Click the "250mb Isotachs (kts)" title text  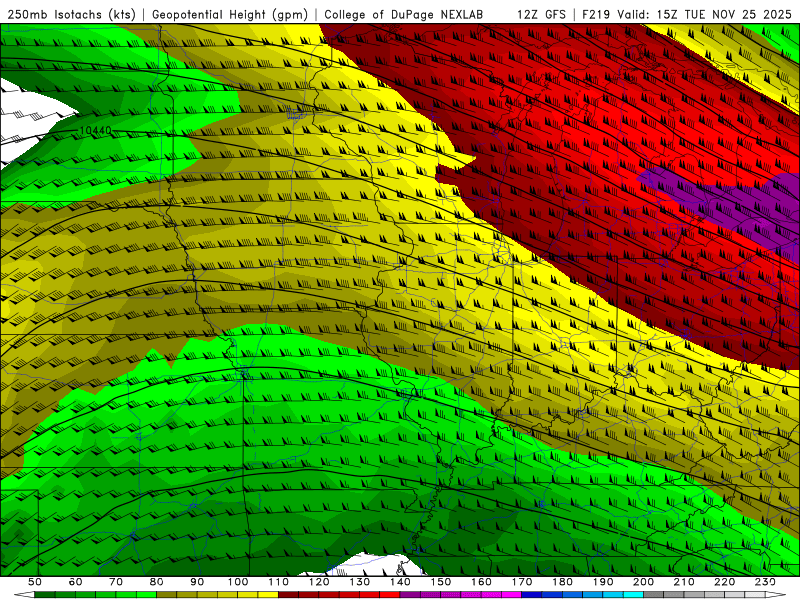pos(72,15)
